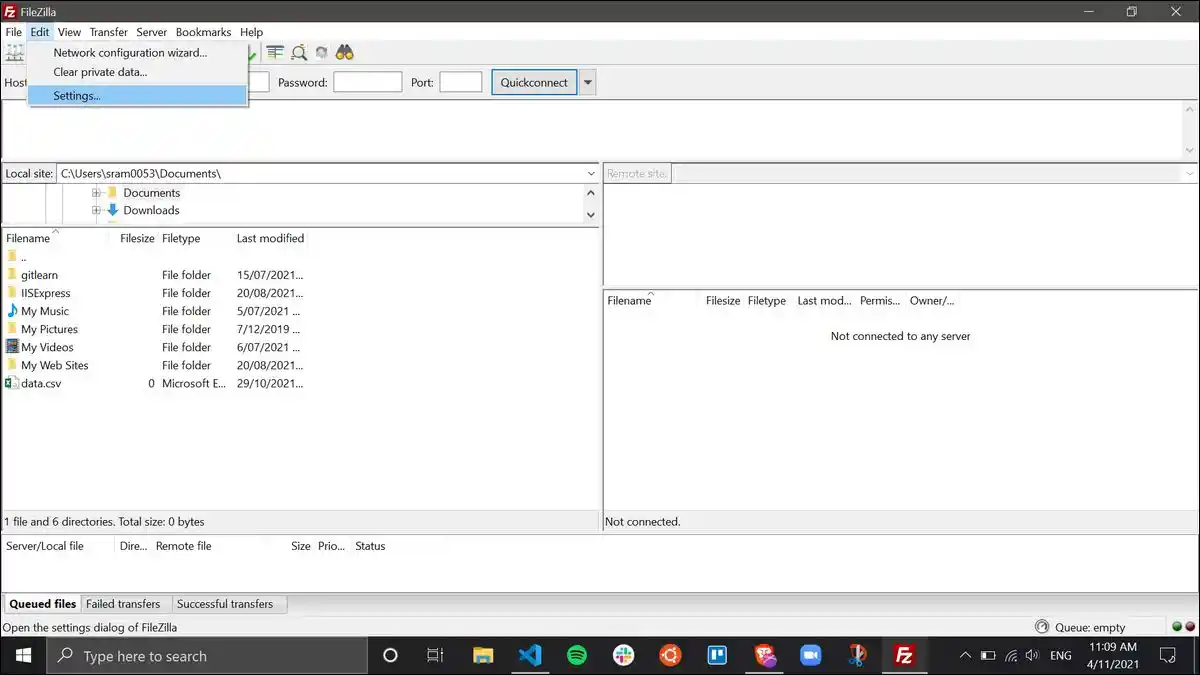Image resolution: width=1200 pixels, height=675 pixels.
Task: Open the Bookmarks menu
Action: tap(203, 32)
